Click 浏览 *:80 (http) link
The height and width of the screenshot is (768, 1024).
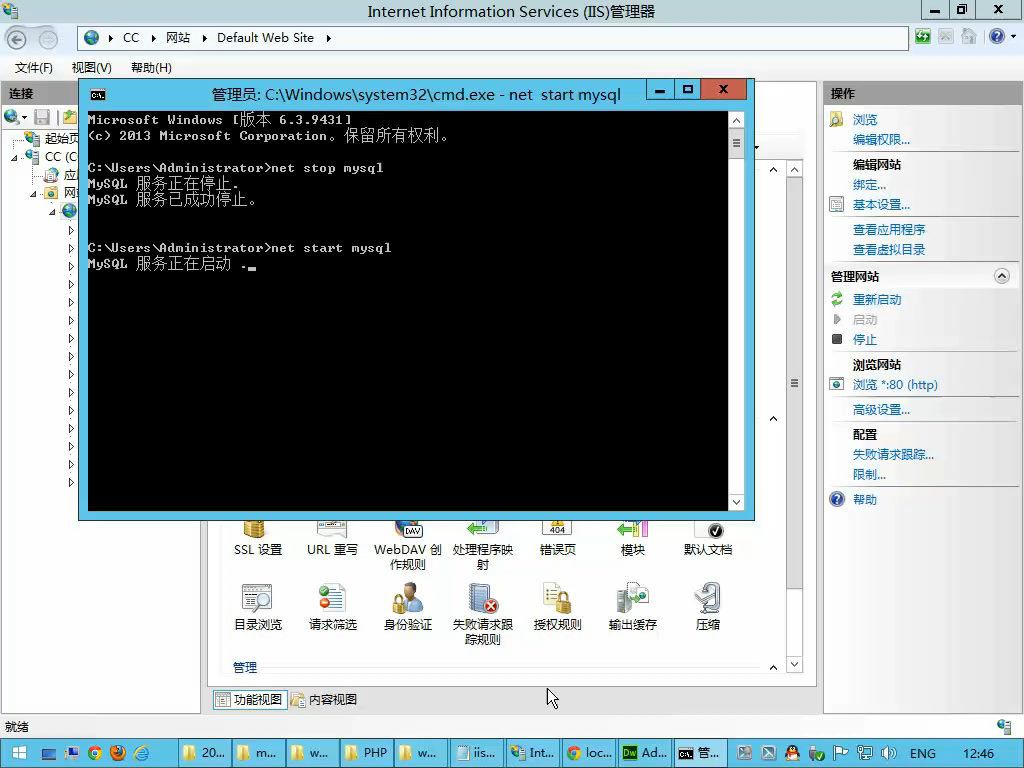(895, 385)
